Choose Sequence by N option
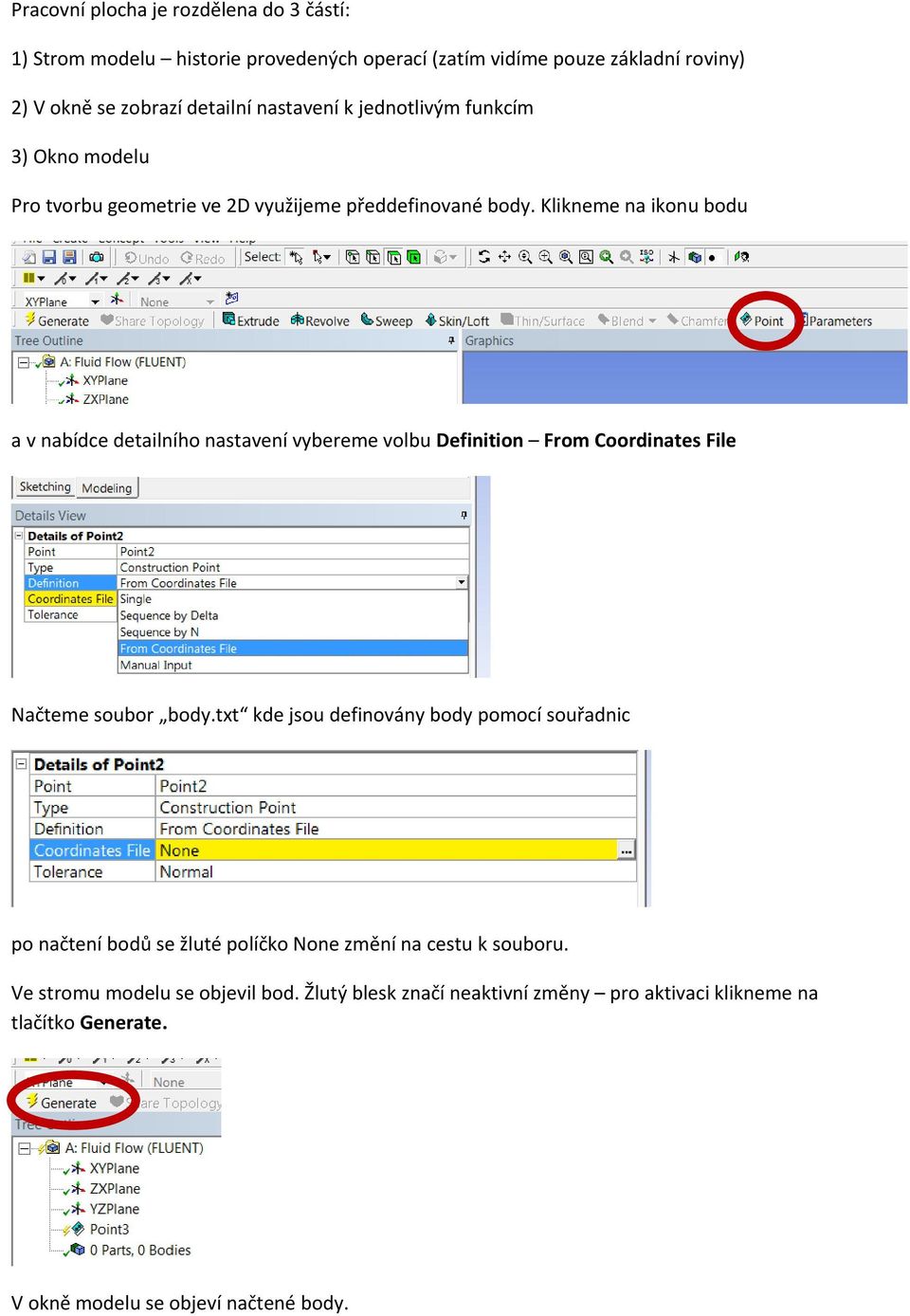 pyautogui.click(x=293, y=632)
